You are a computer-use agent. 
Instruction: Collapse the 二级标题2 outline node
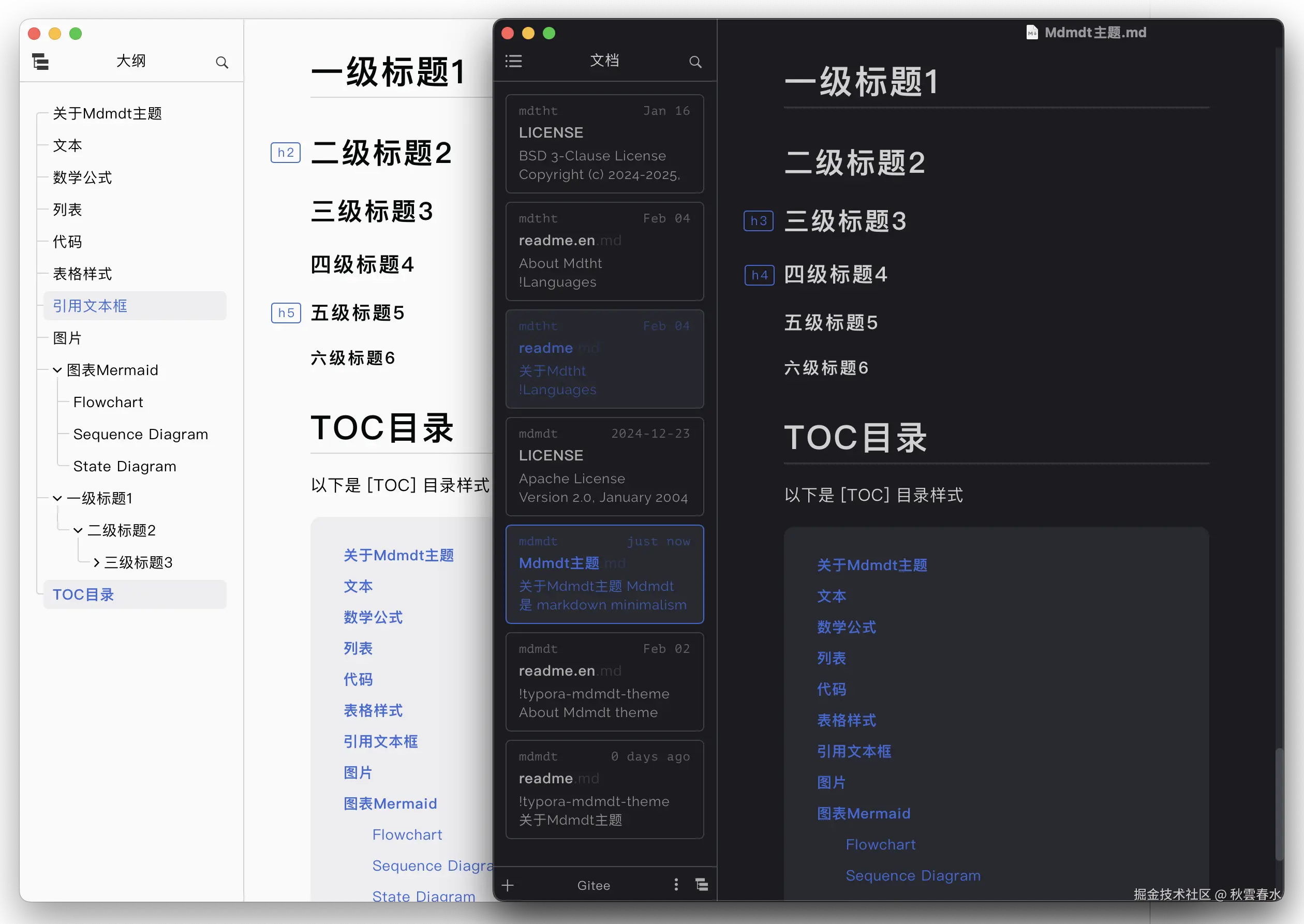[78, 531]
